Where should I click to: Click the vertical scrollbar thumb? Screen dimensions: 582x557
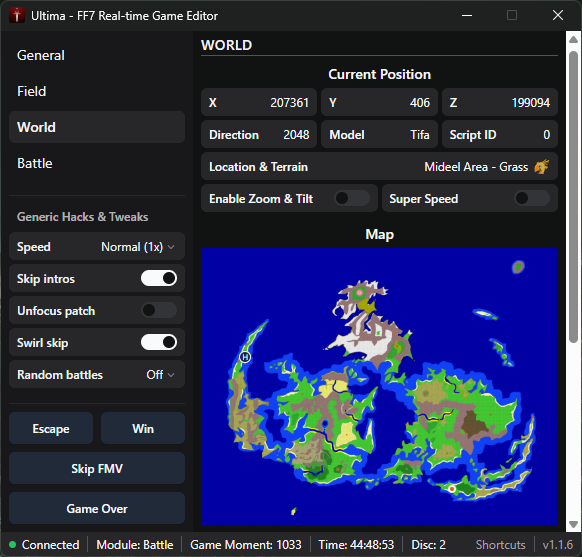[x=573, y=197]
